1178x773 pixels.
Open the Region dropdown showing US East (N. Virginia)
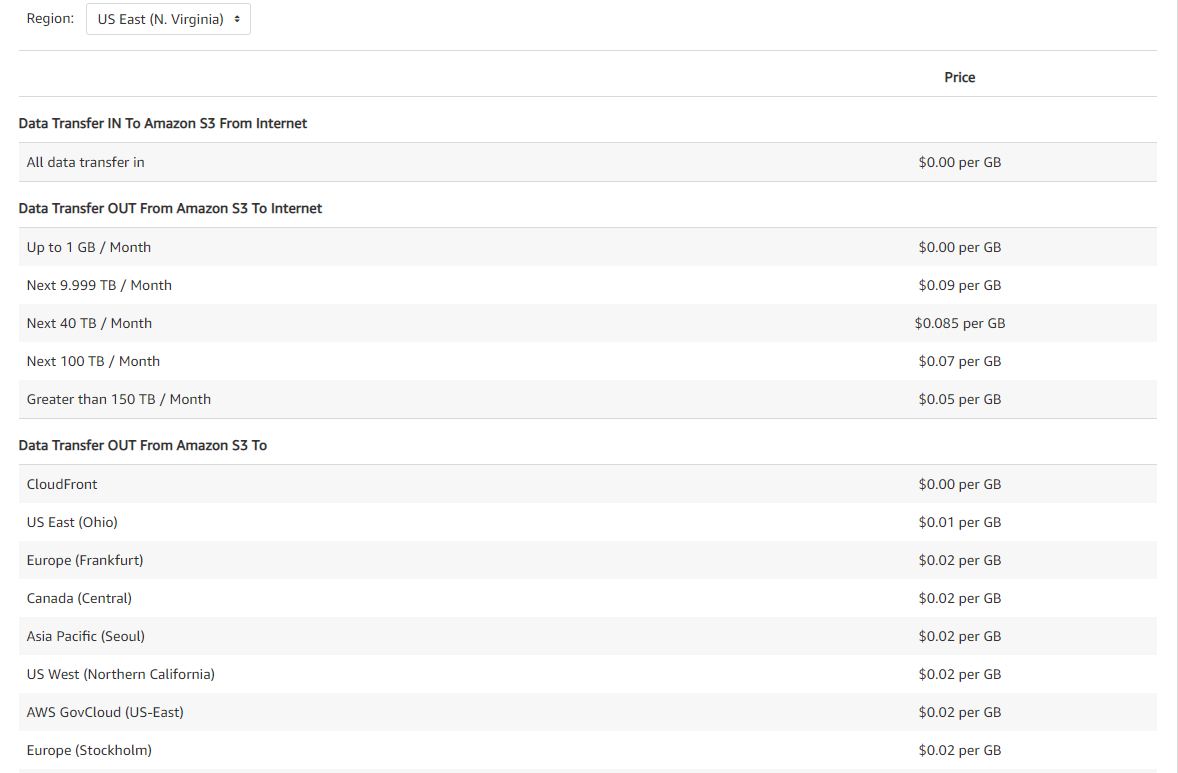tap(168, 19)
